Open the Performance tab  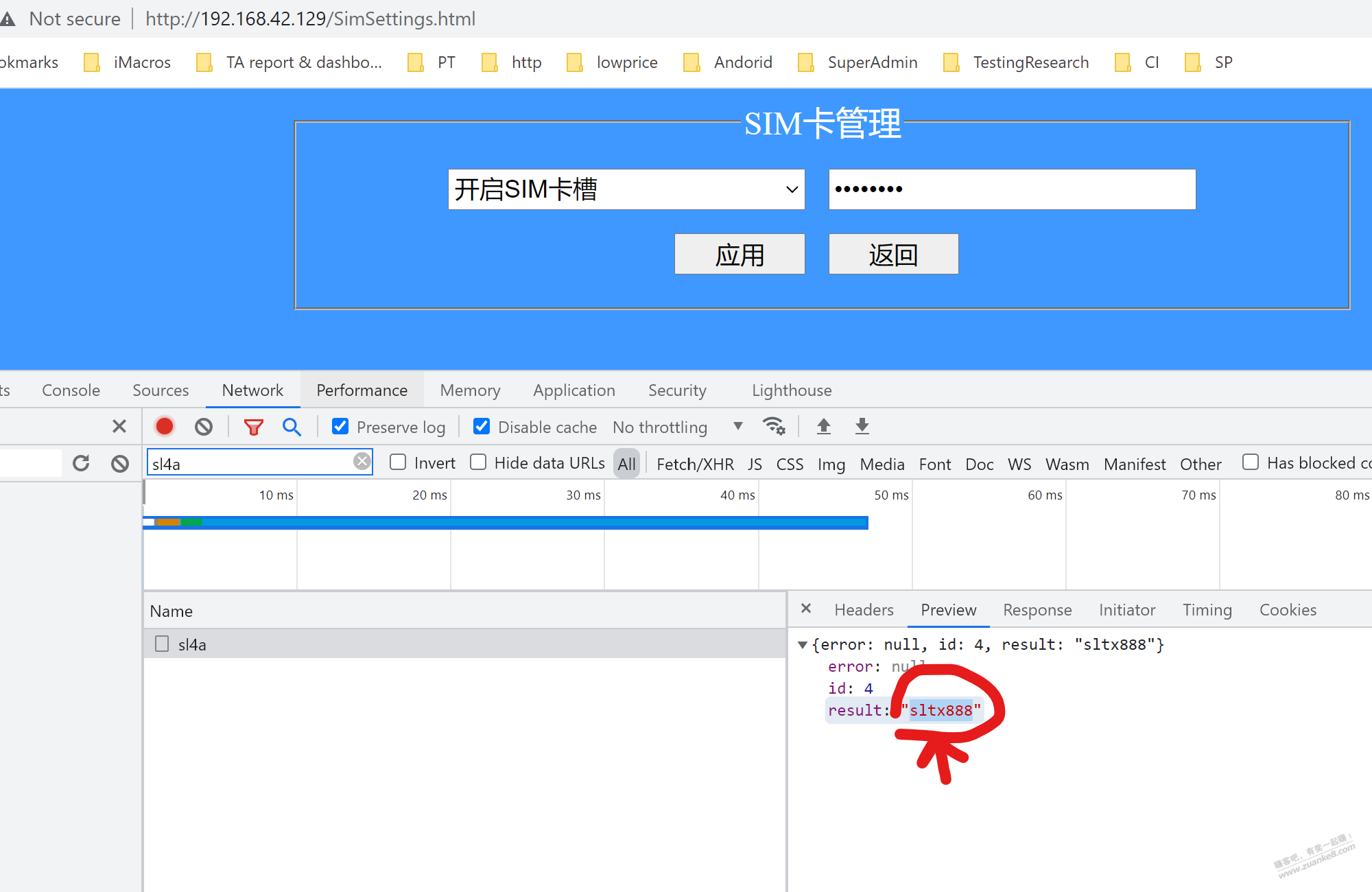click(362, 390)
